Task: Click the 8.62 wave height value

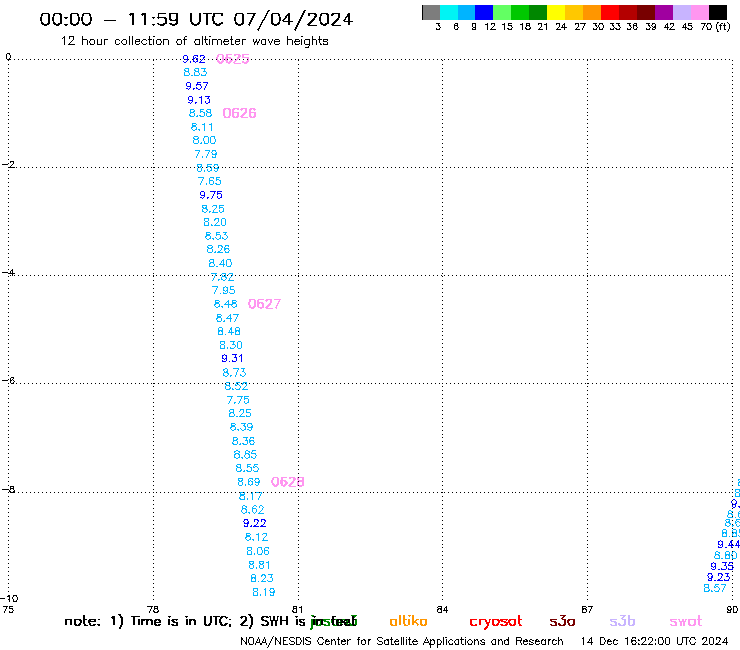Action: click(x=252, y=510)
